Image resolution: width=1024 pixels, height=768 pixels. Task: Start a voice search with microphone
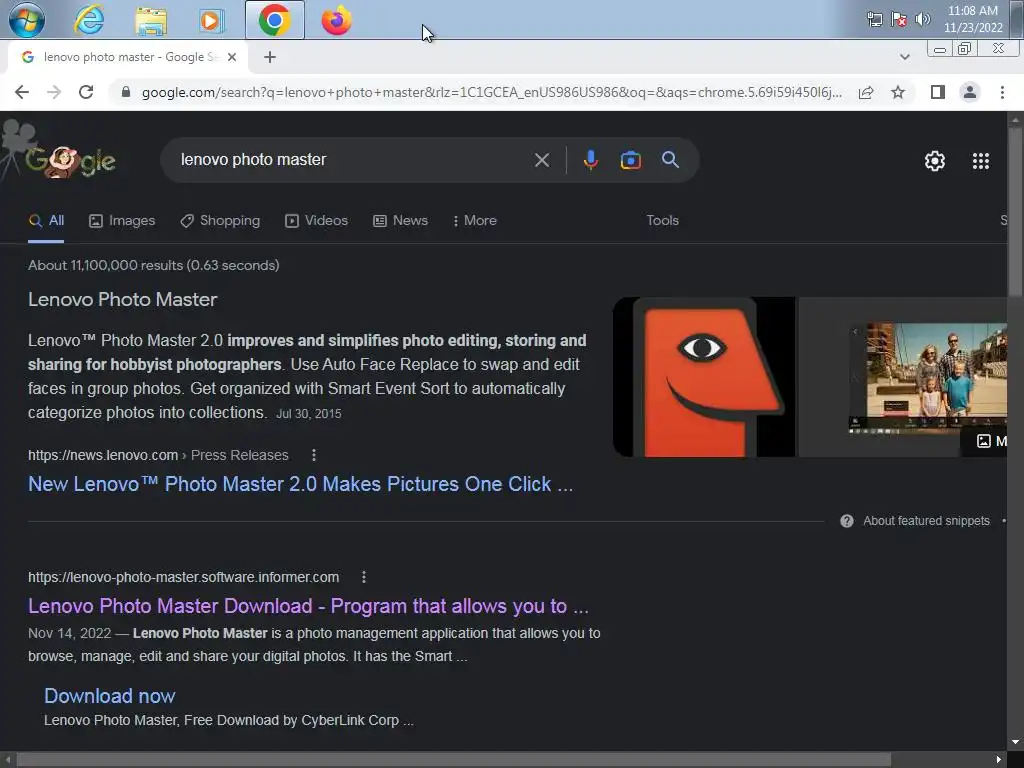point(590,160)
